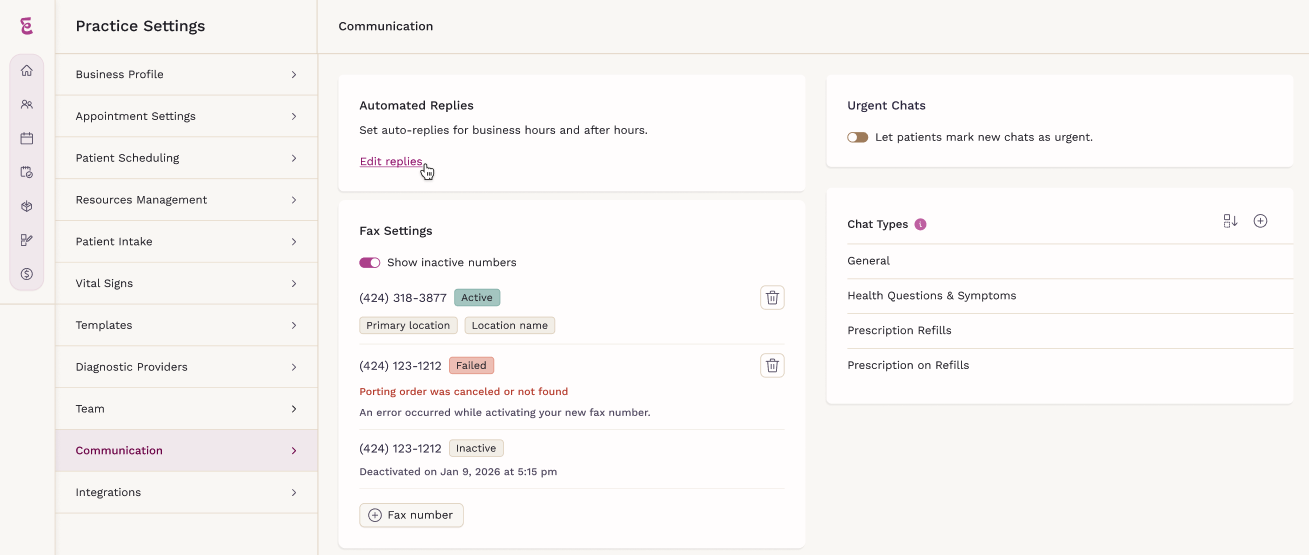This screenshot has height=555, width=1309.
Task: Click the add Fax number button
Action: (411, 515)
